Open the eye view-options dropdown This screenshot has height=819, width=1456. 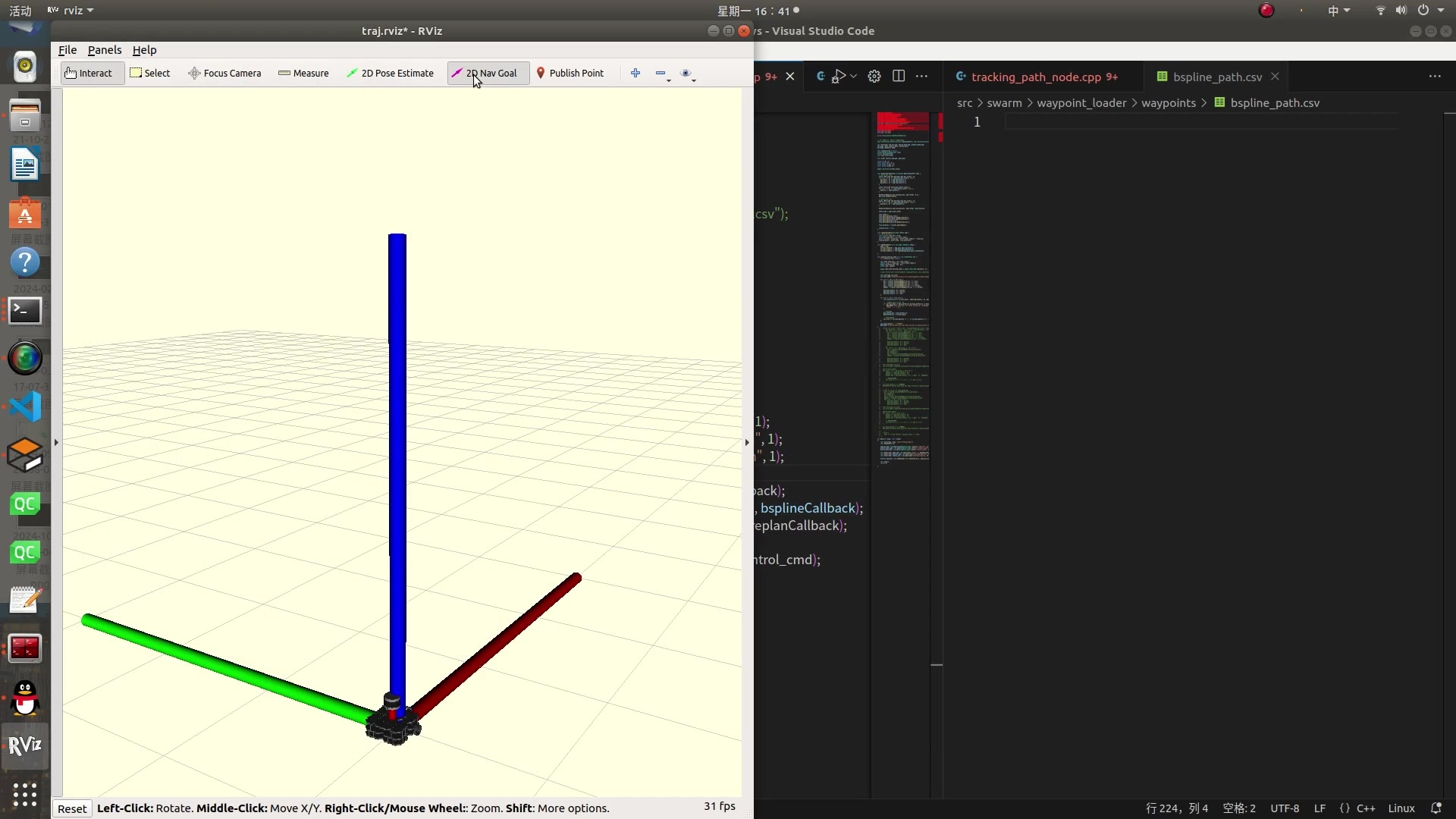click(x=688, y=74)
